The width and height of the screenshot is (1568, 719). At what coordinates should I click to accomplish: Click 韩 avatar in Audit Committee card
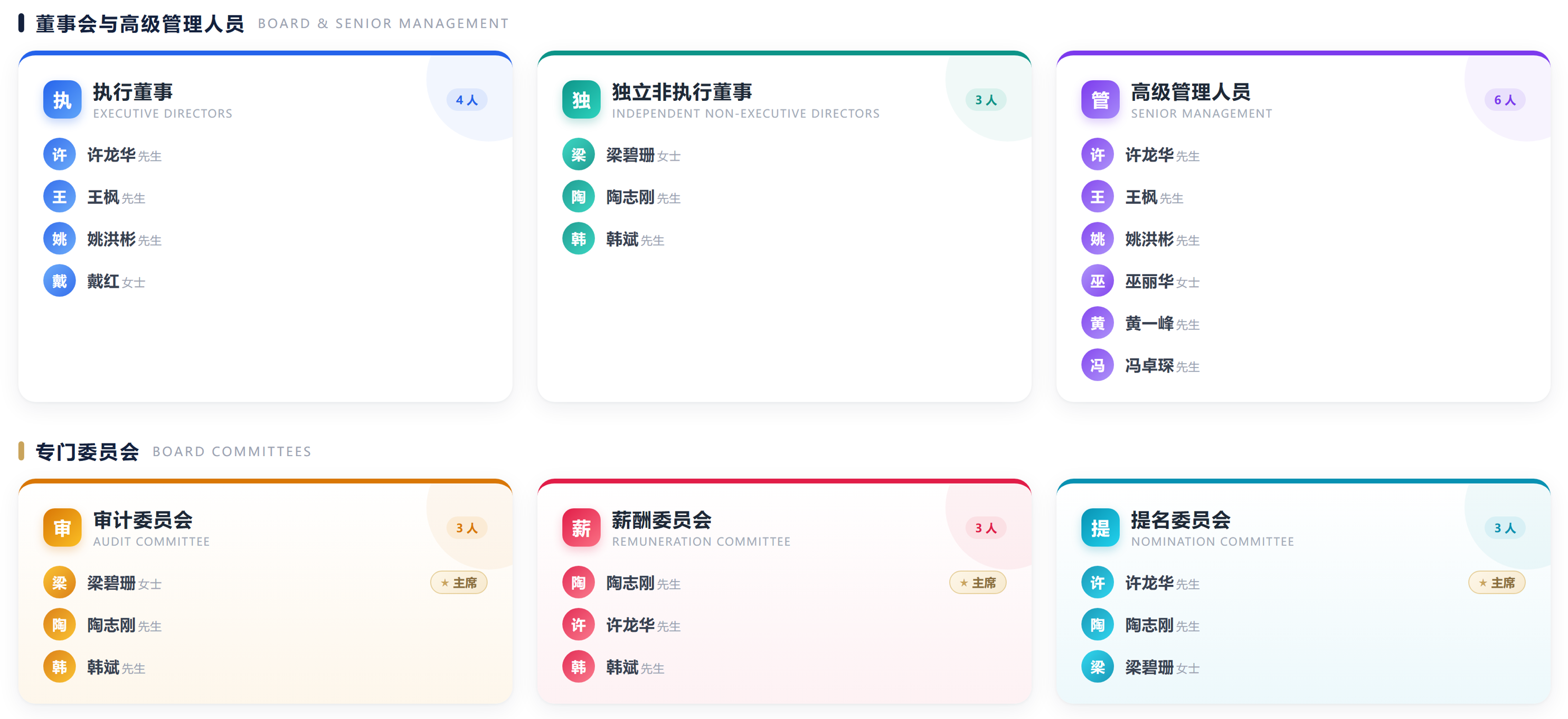(60, 667)
